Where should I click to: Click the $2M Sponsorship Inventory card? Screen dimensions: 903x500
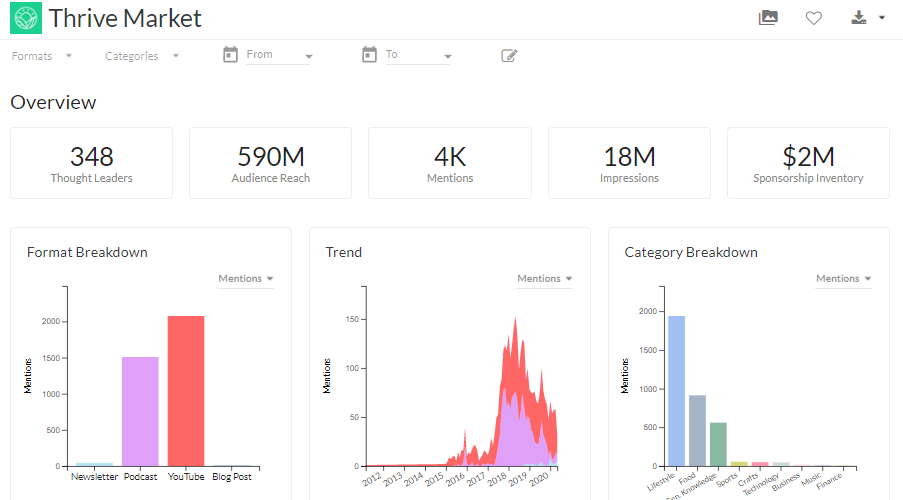pos(809,163)
